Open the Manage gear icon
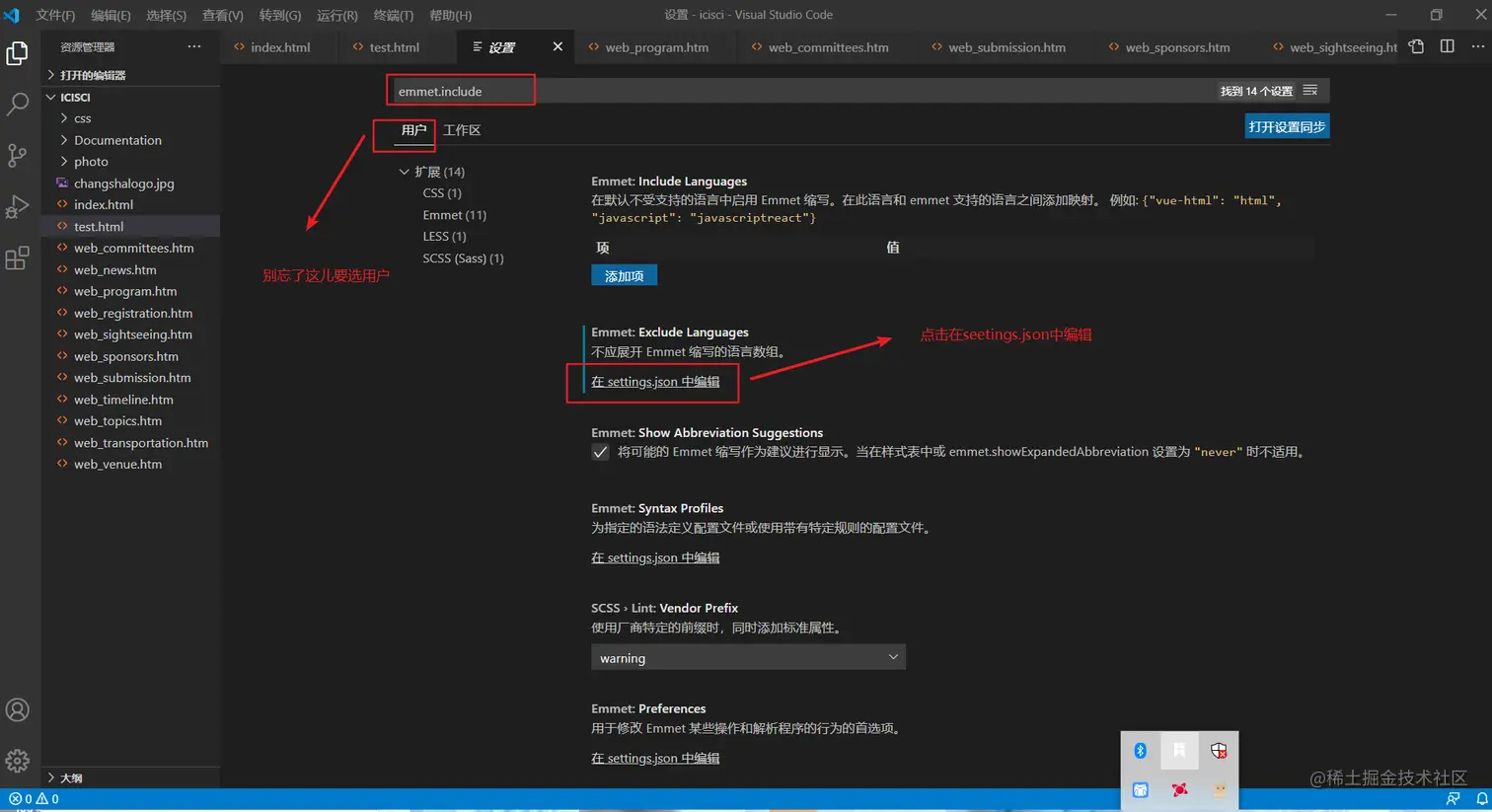The width and height of the screenshot is (1492, 812). (x=17, y=761)
